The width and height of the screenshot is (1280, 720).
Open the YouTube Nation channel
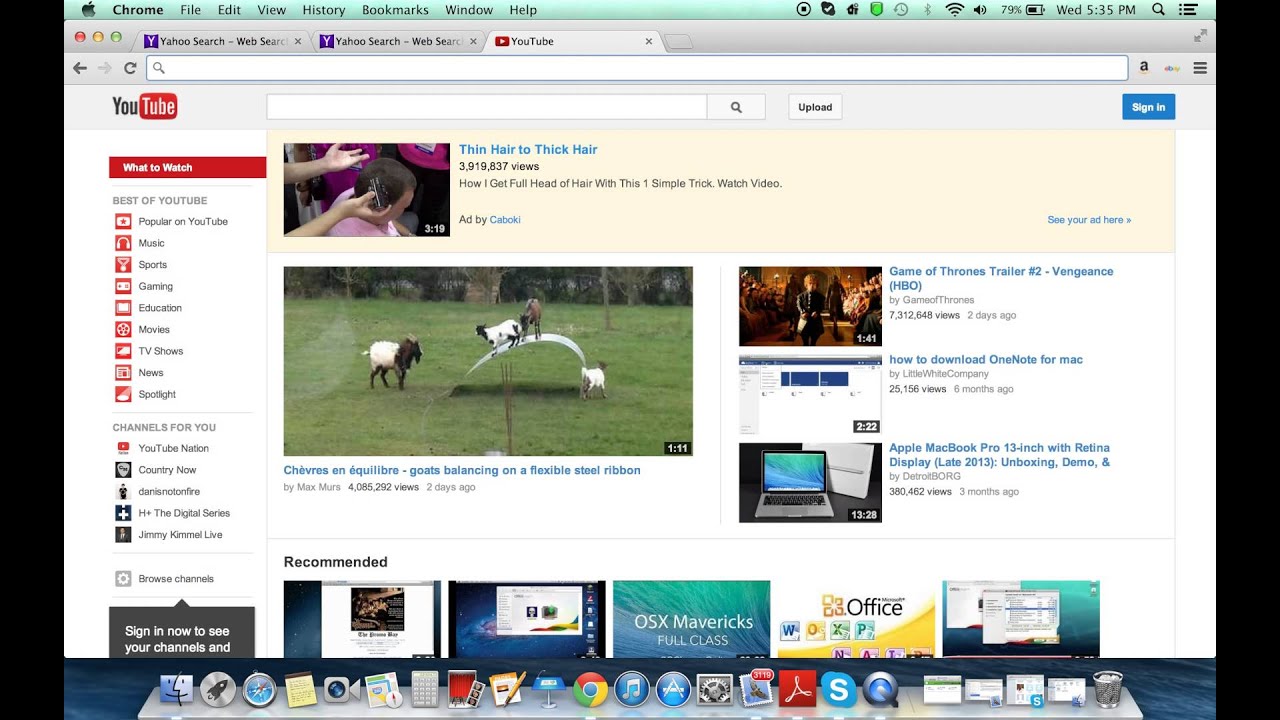[x=173, y=448]
